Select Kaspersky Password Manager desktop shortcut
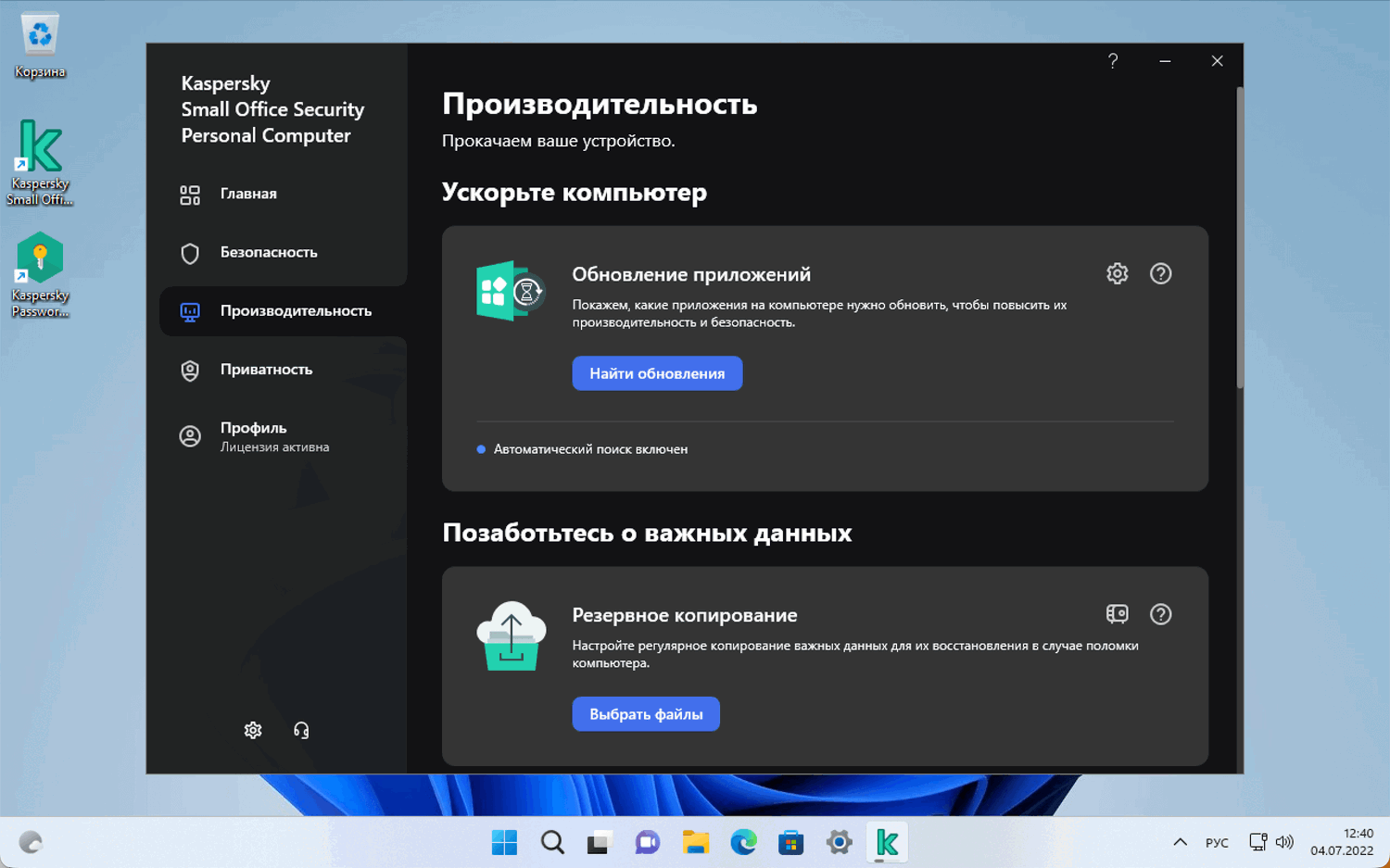This screenshot has height=868, width=1390. pyautogui.click(x=40, y=275)
